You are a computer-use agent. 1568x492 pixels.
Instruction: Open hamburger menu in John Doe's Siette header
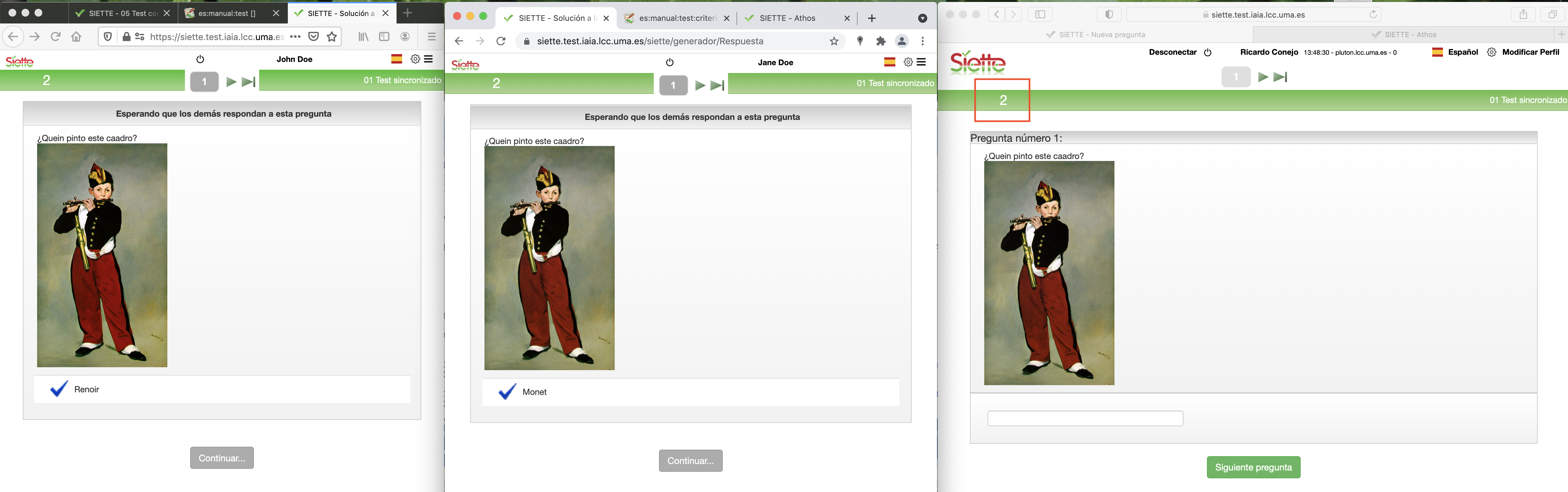pyautogui.click(x=428, y=59)
